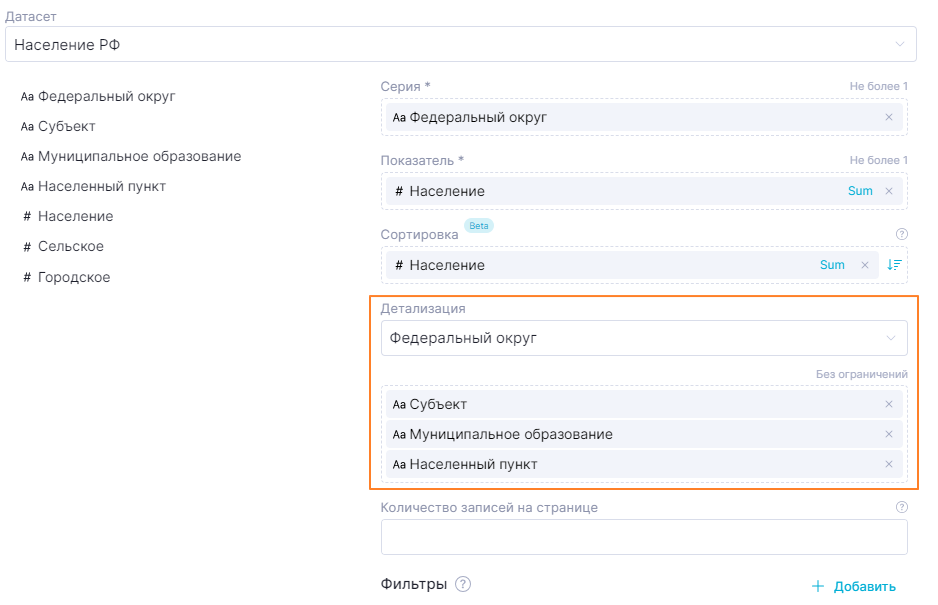Viewport: 938px width, 605px height.
Task: Click help icon next to Сортировка
Action: 902,234
